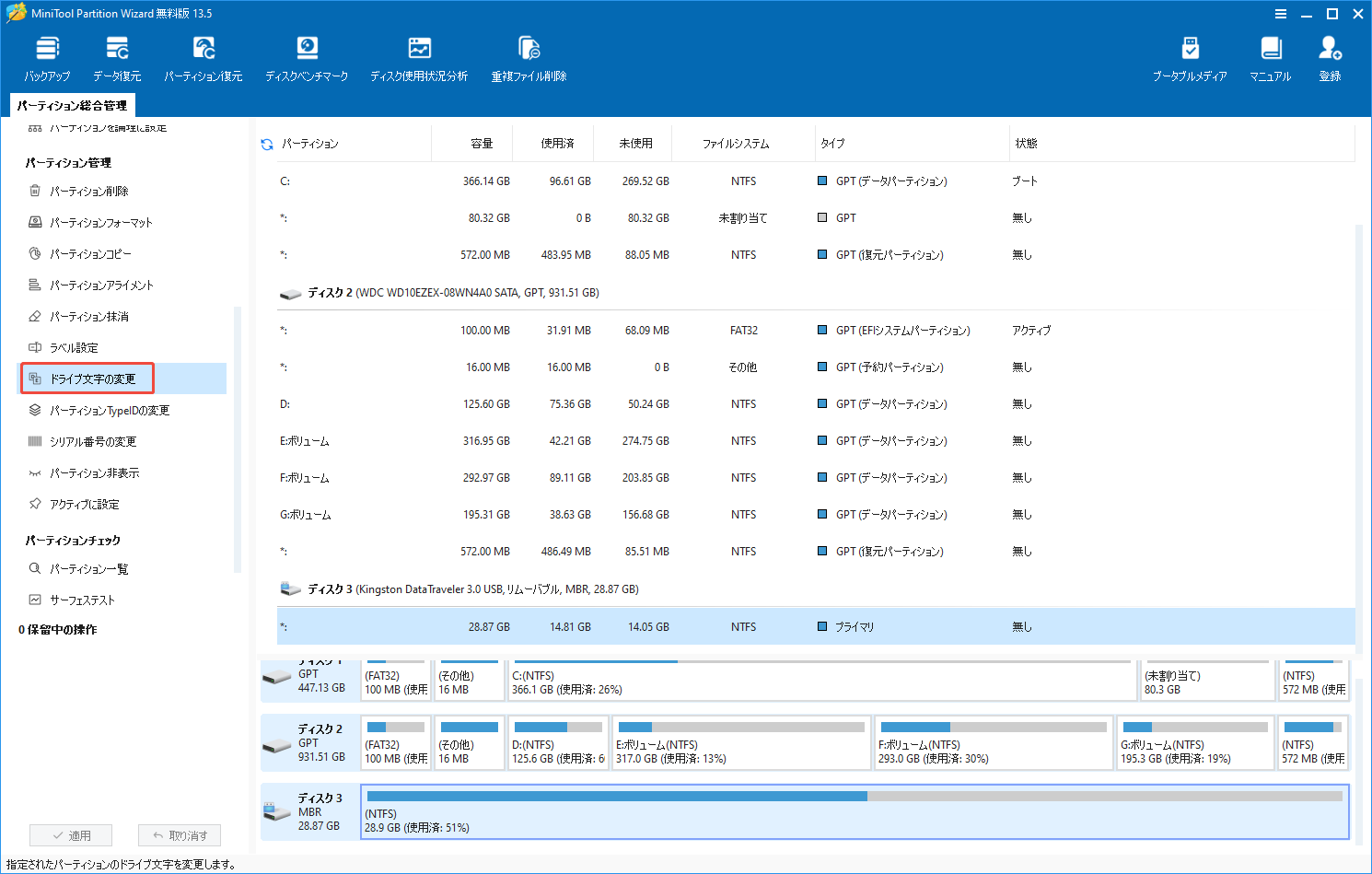Screen dimensions: 1372x874
Task: Start パーティション復元 partition recovery
Action: coord(203,57)
